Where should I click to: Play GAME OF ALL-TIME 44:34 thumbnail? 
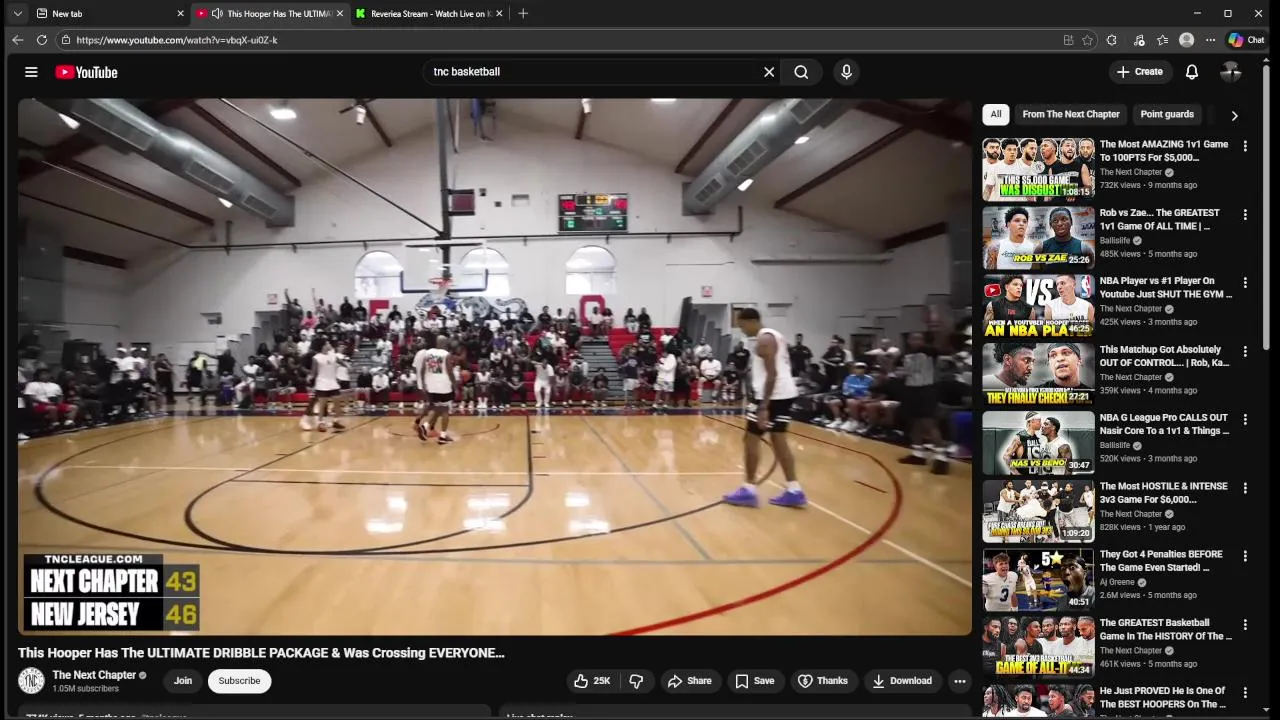pos(1038,648)
